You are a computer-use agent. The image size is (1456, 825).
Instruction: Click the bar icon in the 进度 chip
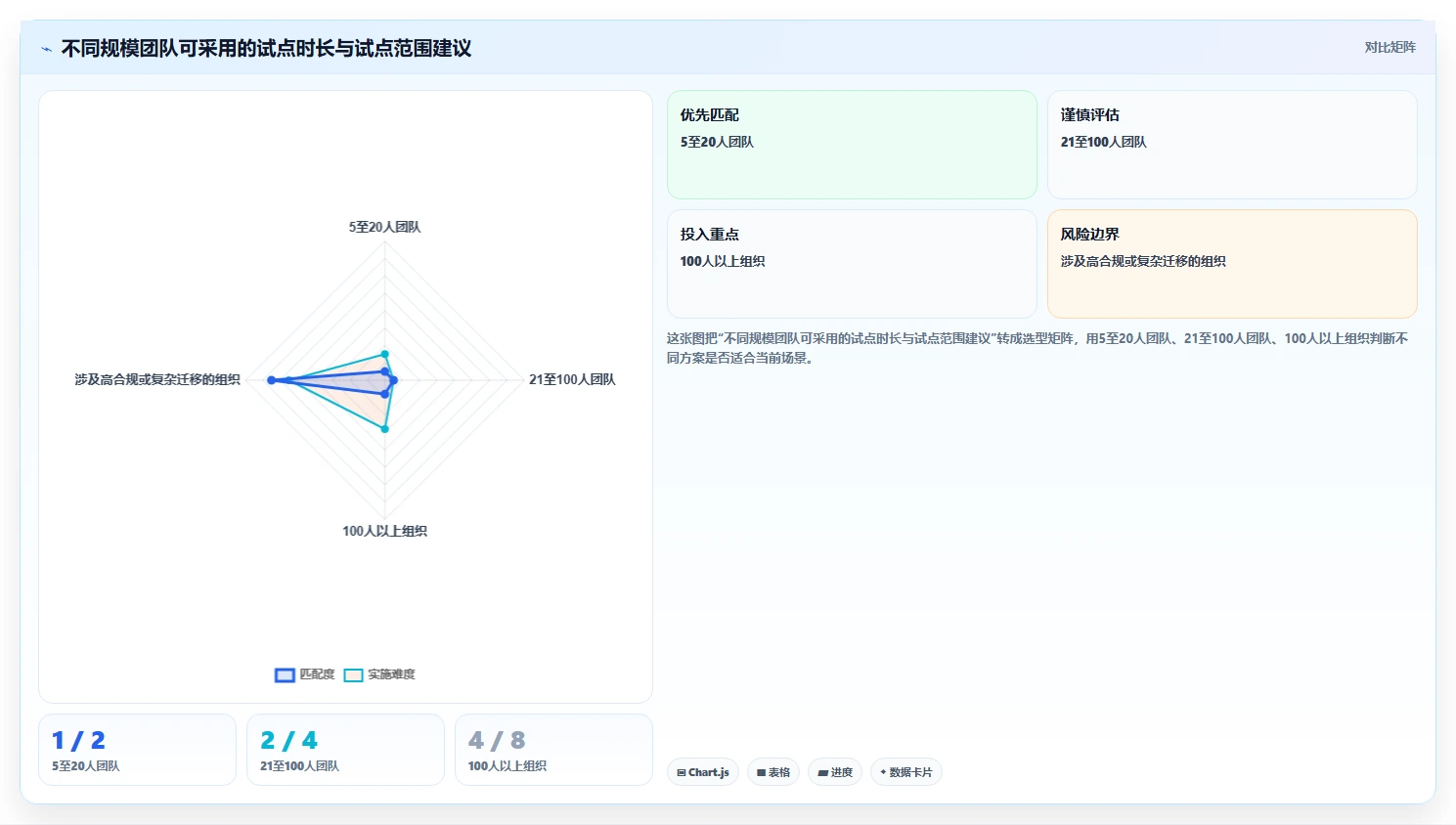tap(823, 772)
